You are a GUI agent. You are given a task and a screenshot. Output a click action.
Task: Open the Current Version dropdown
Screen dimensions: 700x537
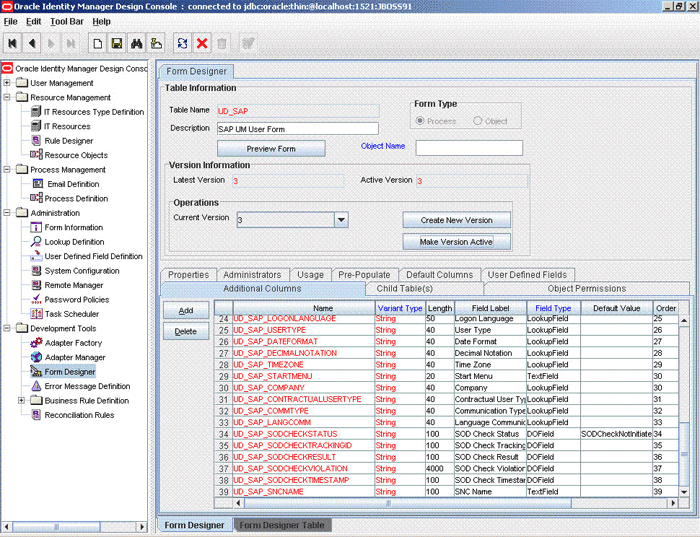click(341, 219)
